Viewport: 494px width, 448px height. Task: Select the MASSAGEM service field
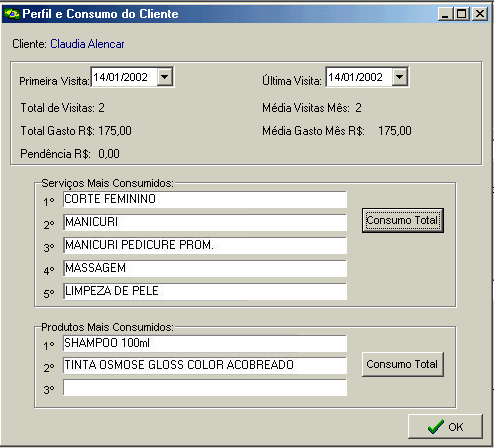(x=205, y=268)
